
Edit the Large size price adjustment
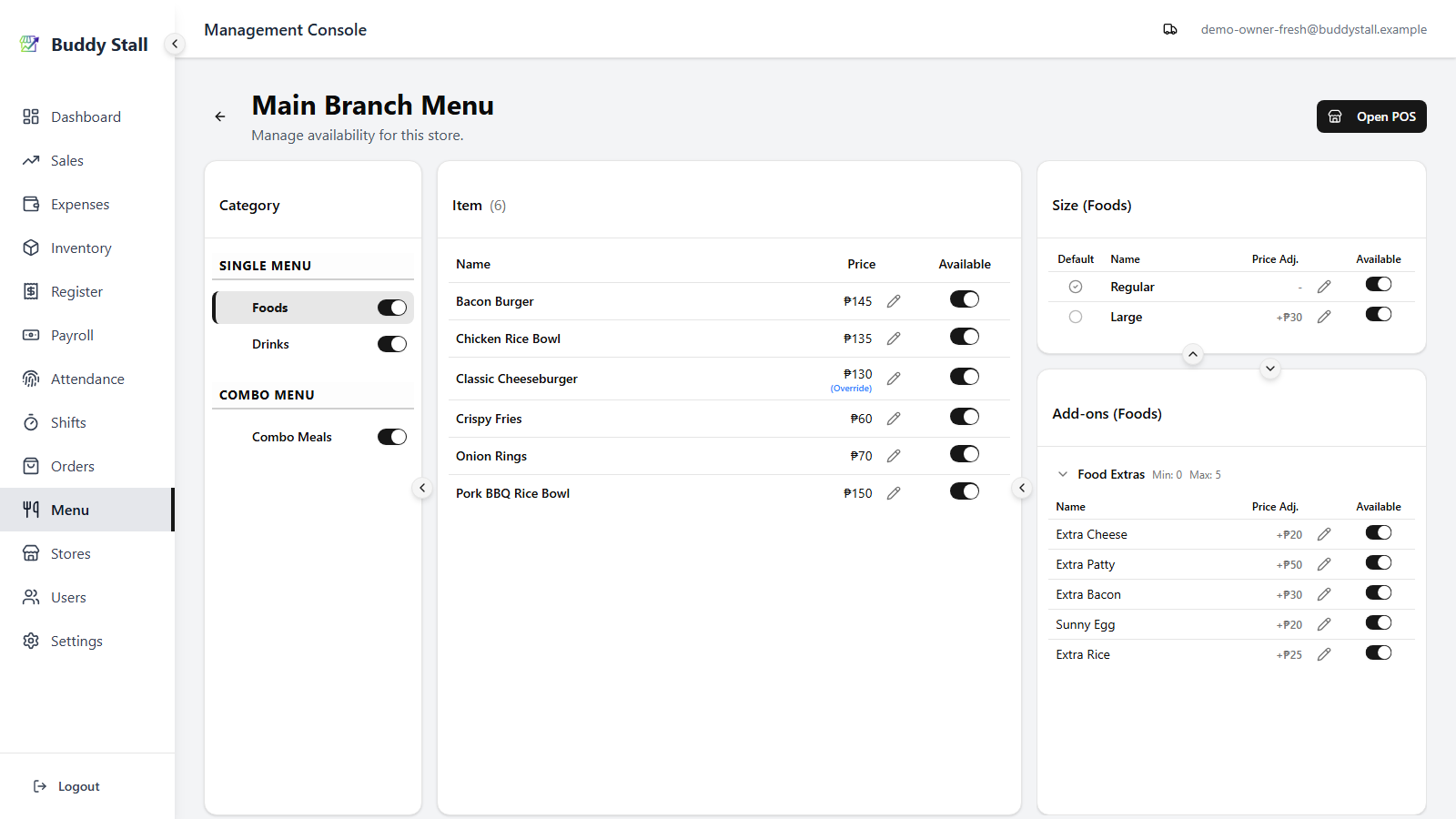[x=1324, y=317]
